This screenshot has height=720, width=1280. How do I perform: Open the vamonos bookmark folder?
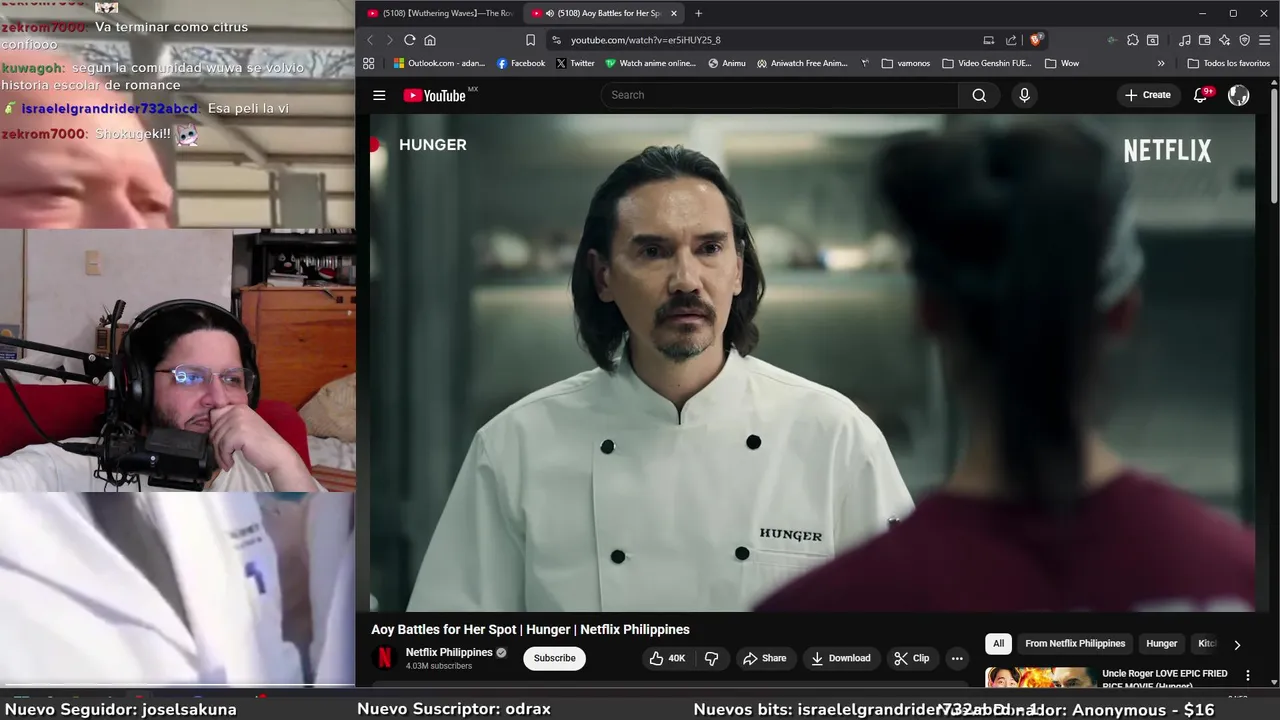[906, 63]
